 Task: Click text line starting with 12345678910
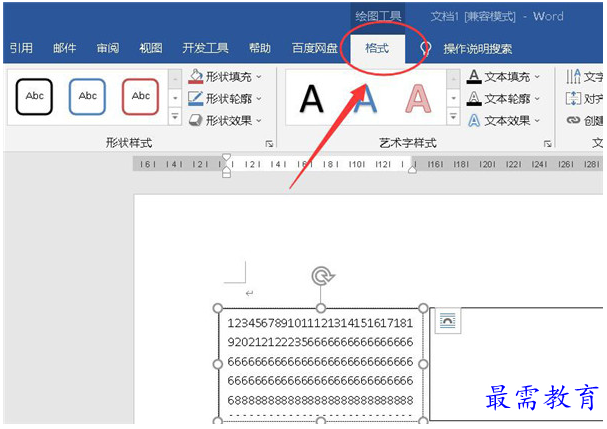coord(320,323)
